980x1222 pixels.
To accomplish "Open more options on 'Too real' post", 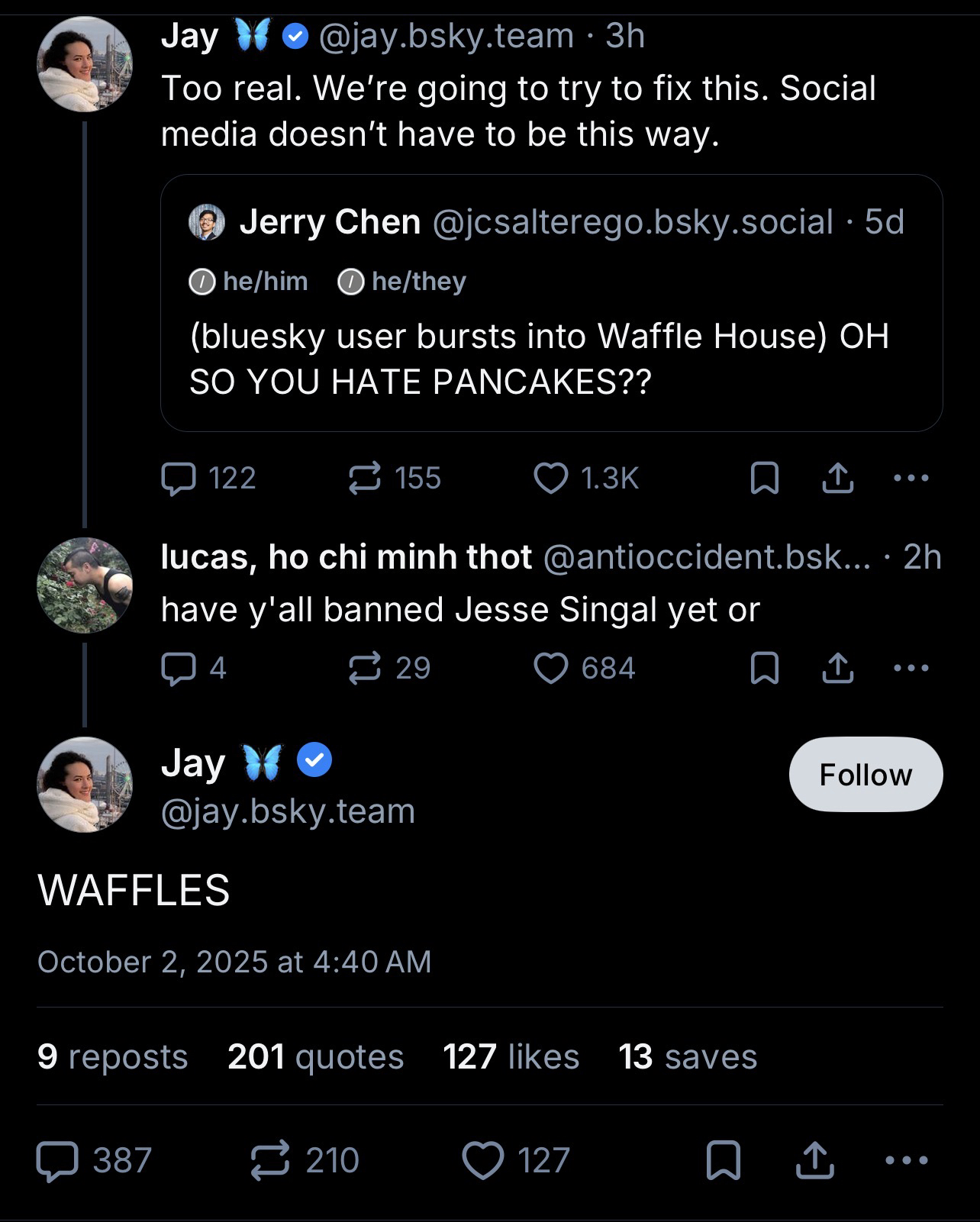I will pos(911,479).
